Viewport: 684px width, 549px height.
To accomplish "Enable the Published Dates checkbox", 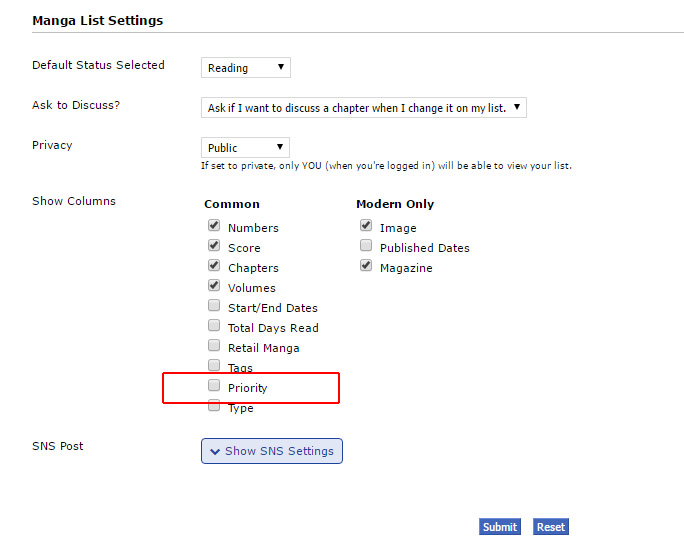I will coord(366,246).
